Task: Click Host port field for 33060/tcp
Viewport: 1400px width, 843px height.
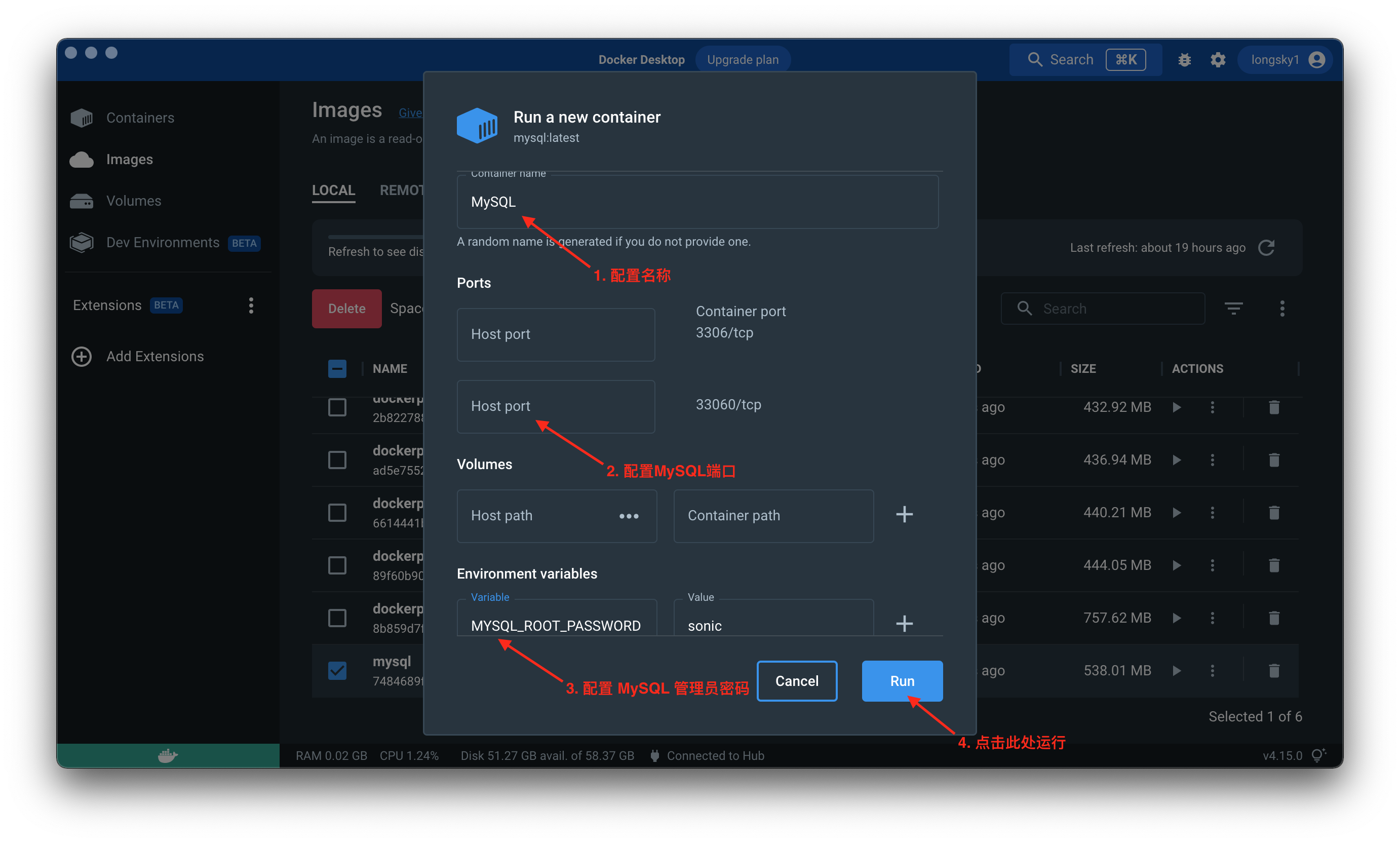Action: 556,406
